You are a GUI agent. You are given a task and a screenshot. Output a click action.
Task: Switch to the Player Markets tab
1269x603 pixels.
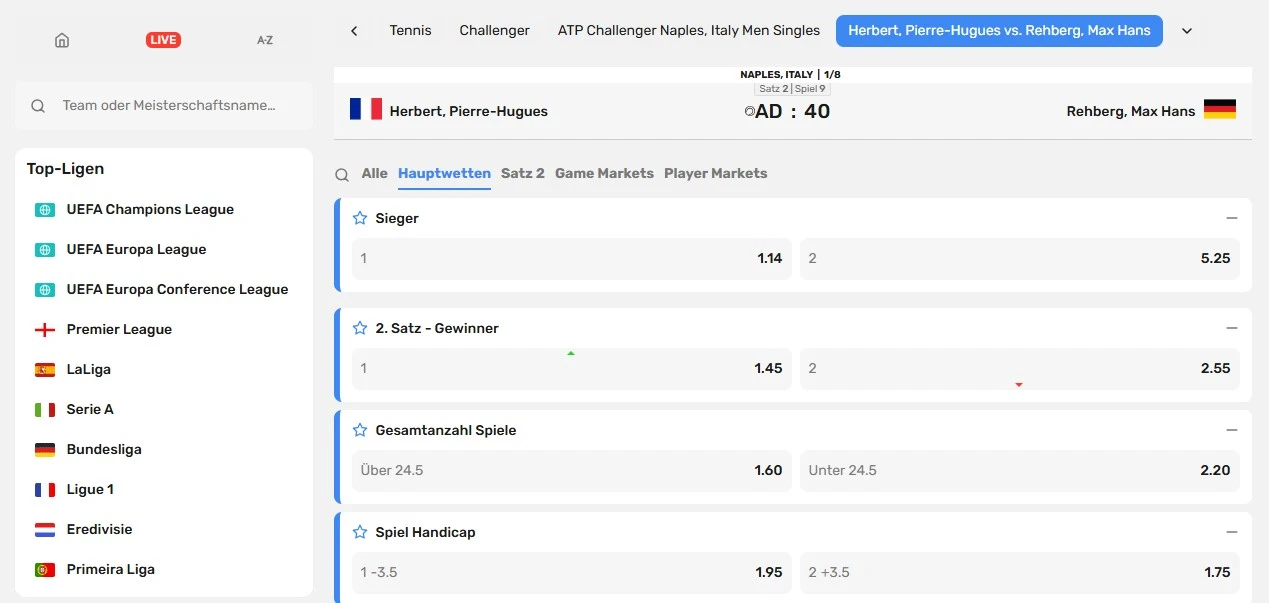pos(716,173)
